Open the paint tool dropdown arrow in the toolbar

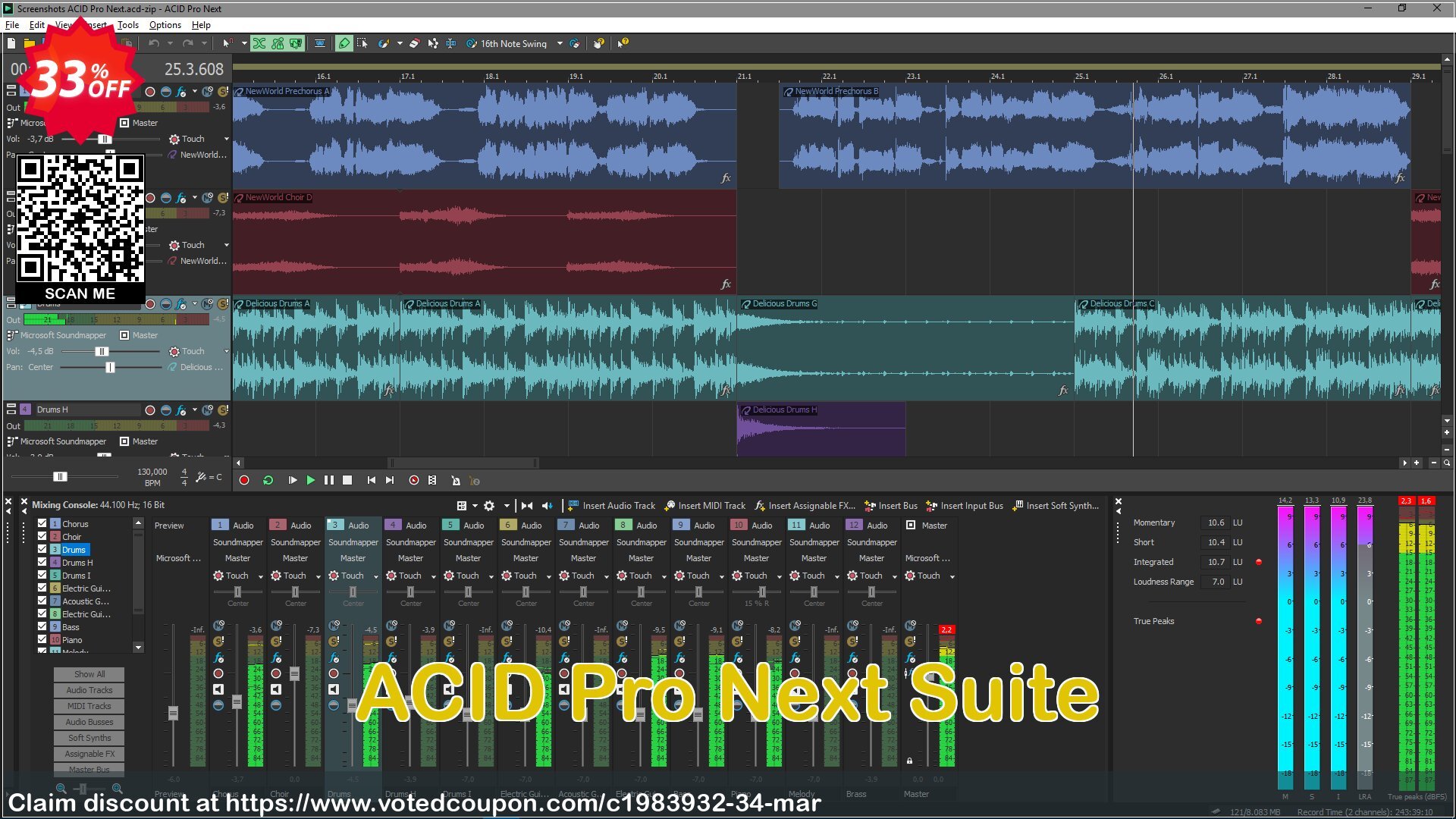click(400, 43)
